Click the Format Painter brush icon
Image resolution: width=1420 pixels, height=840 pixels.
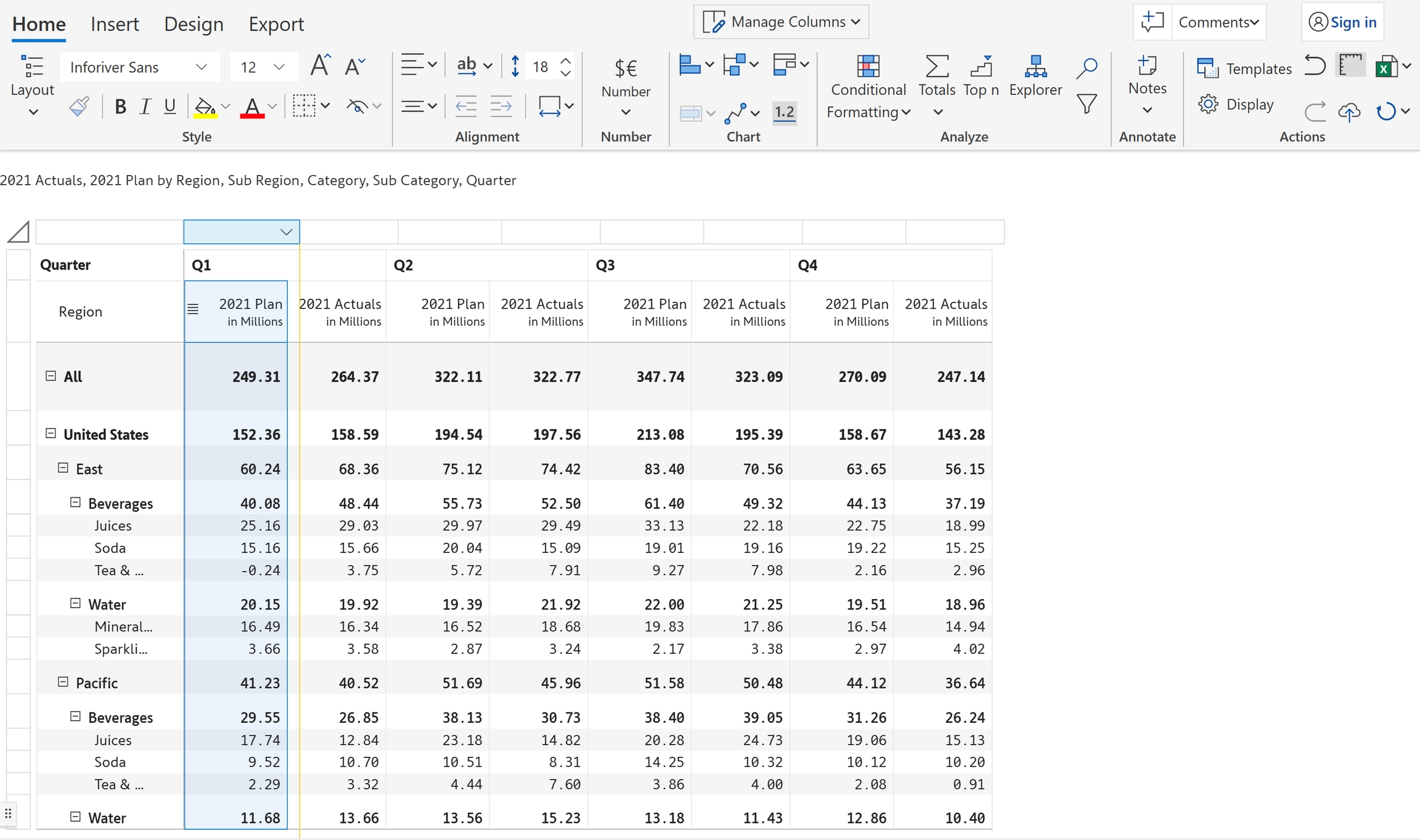(x=79, y=106)
